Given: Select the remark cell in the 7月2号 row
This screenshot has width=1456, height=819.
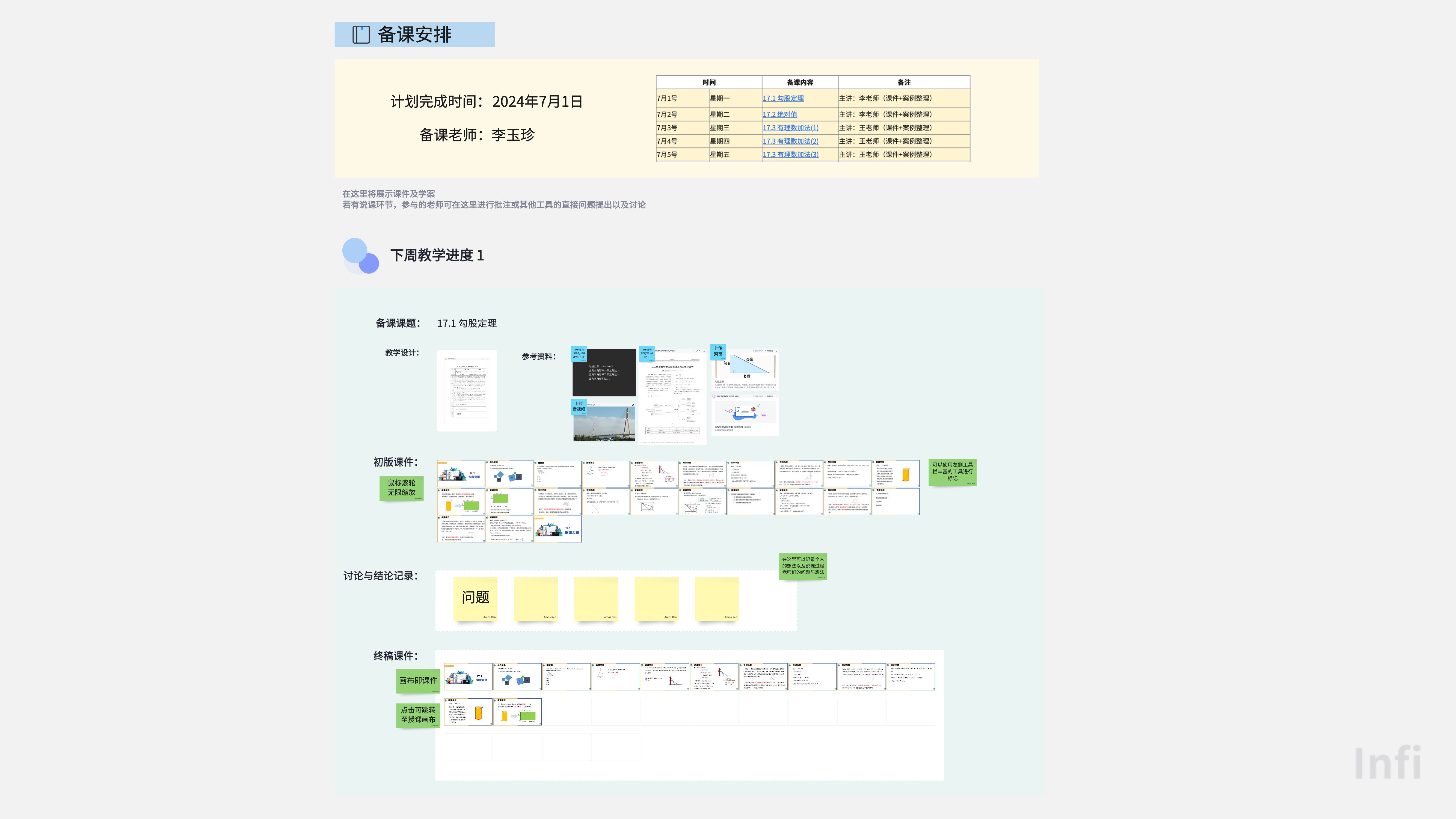Looking at the screenshot, I should click(x=904, y=114).
